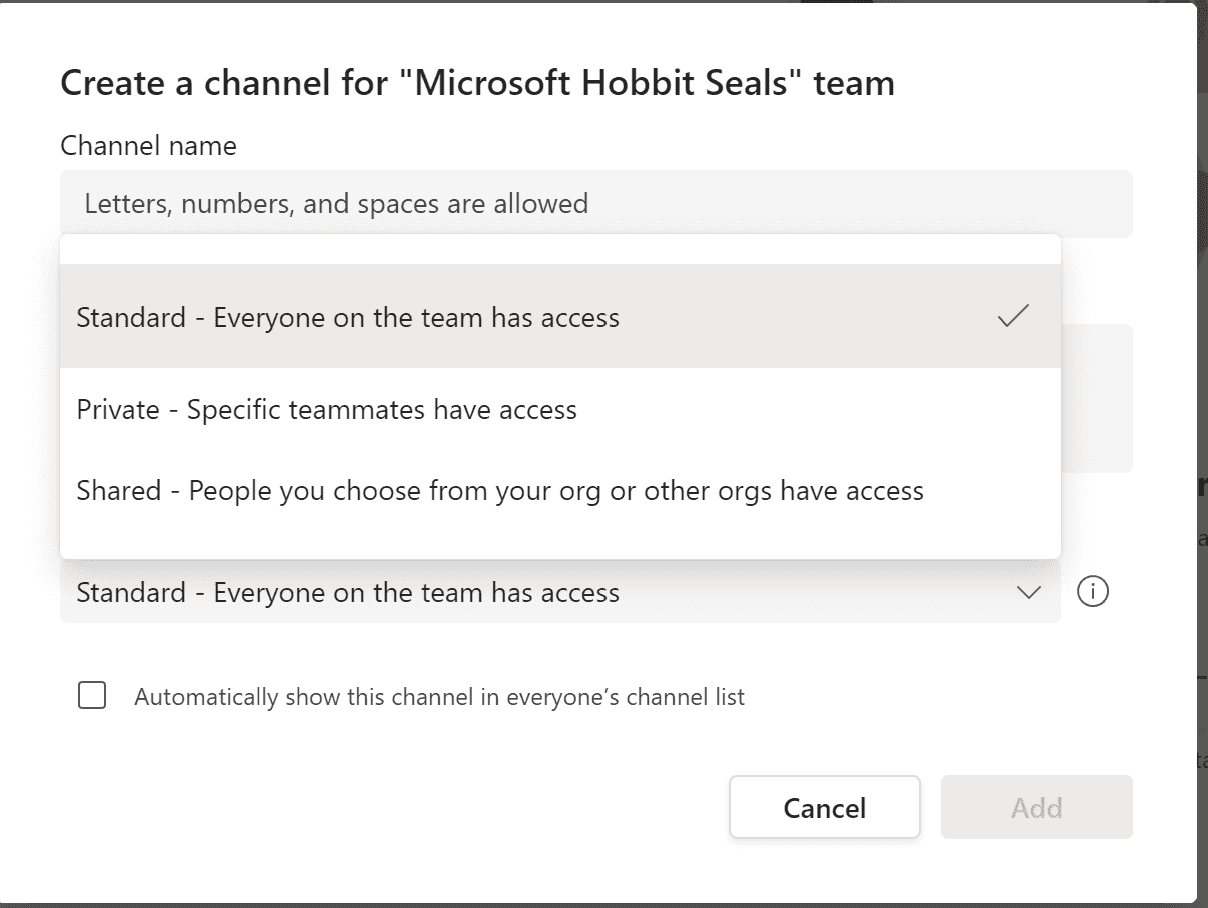This screenshot has height=908, width=1208.
Task: Click the greyed-out Add button
Action: coord(1036,807)
